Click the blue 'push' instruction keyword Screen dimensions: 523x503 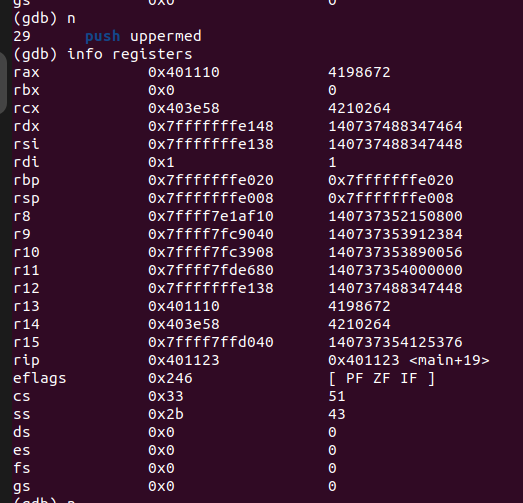[103, 36]
